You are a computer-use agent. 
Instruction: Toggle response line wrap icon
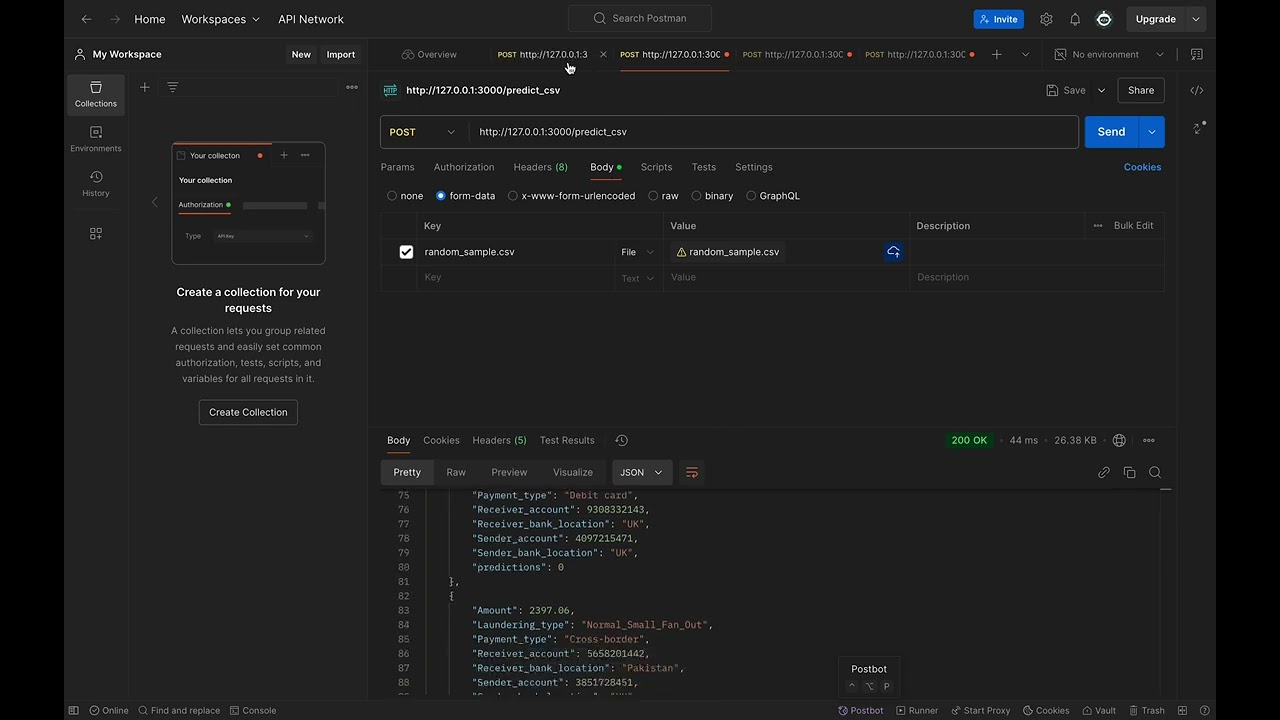691,472
